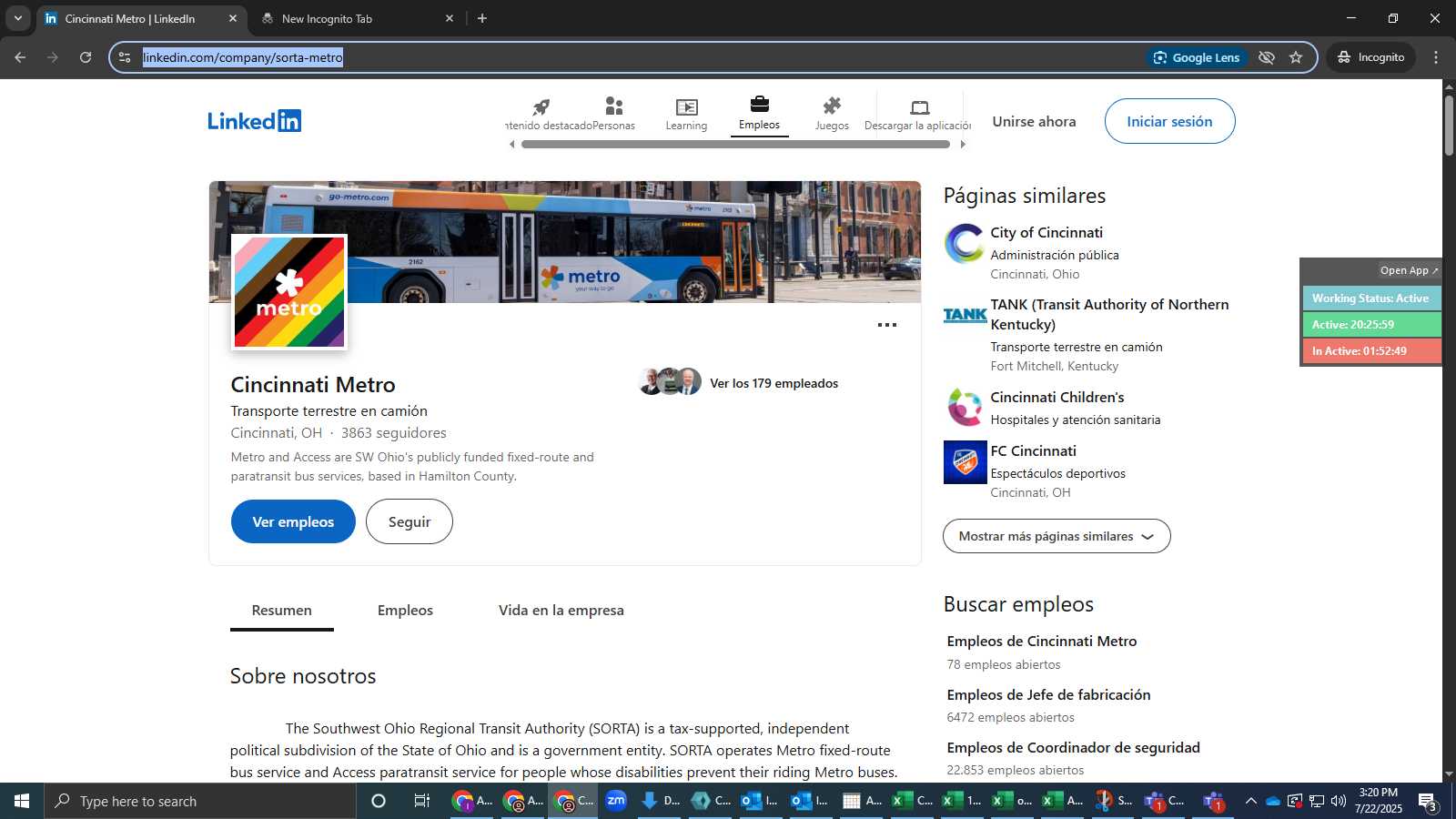Viewport: 1456px width, 819px height.
Task: Click the employee avatars group
Action: (x=671, y=381)
